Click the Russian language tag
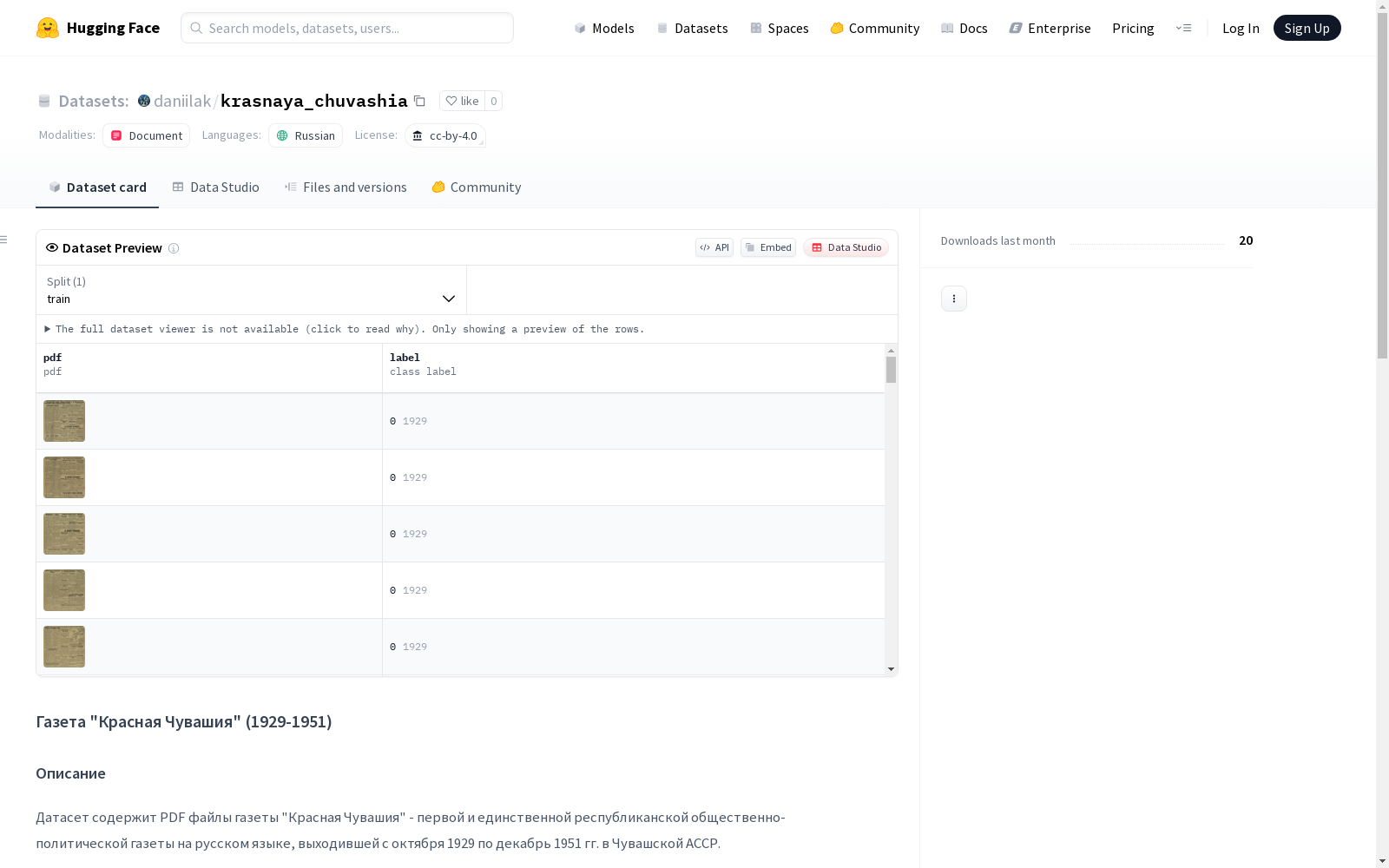 coord(306,135)
